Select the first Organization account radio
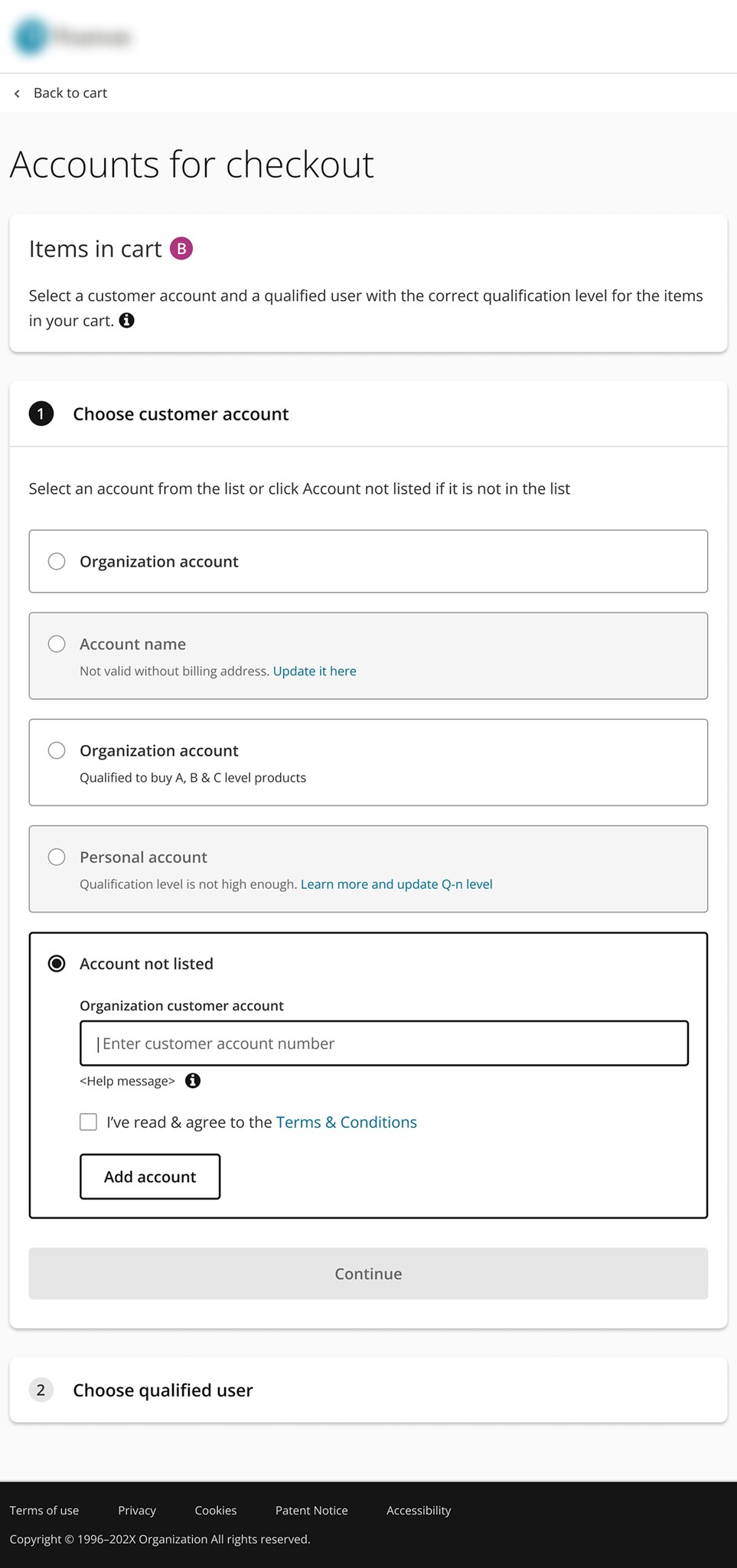This screenshot has width=737, height=1568. tap(57, 561)
